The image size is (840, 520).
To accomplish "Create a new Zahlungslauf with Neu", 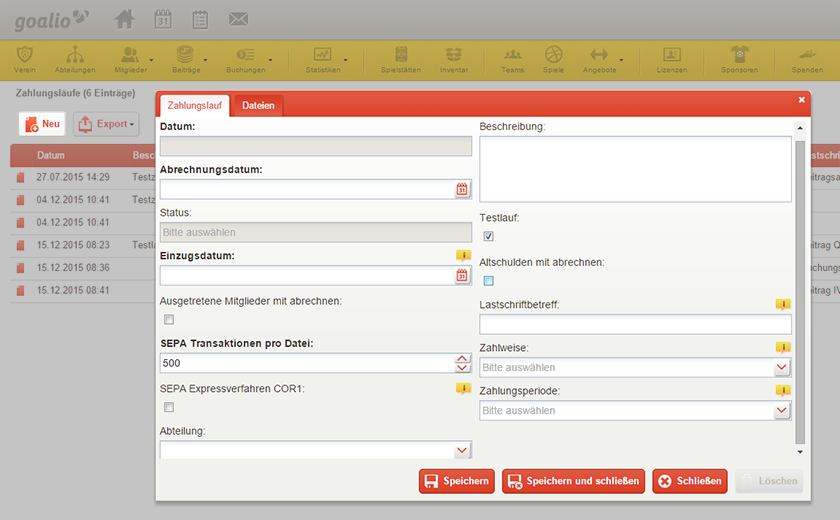I will tap(42, 124).
